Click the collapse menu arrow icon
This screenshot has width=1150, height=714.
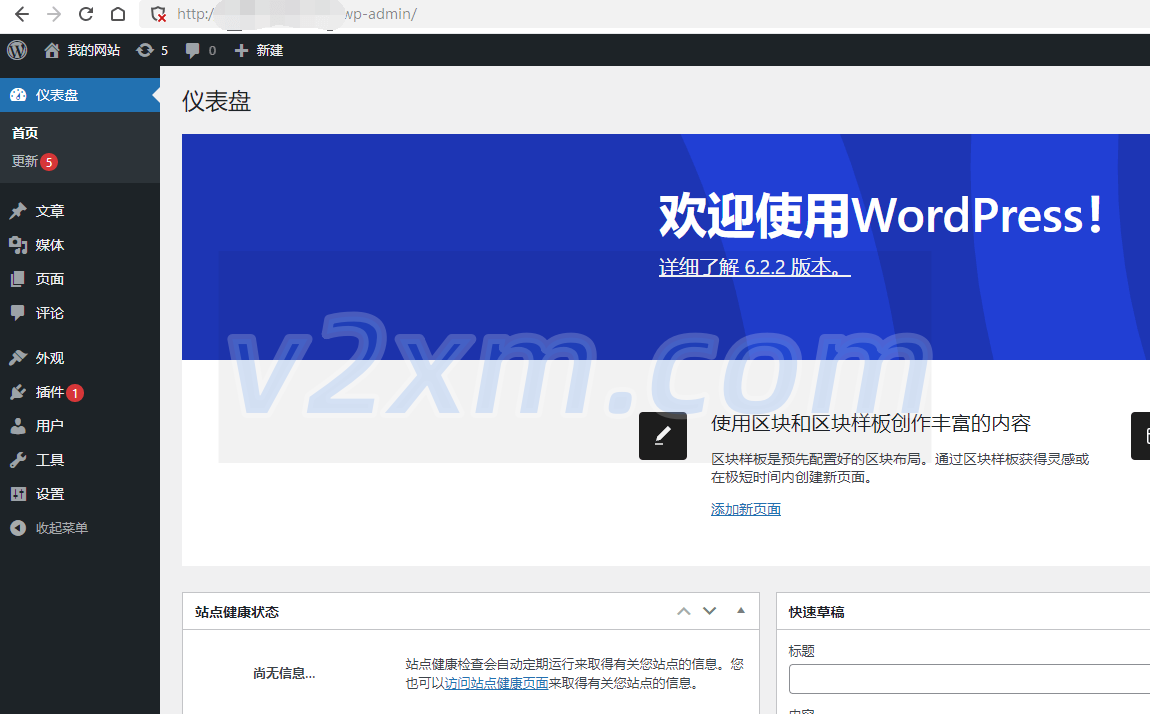pyautogui.click(x=18, y=528)
